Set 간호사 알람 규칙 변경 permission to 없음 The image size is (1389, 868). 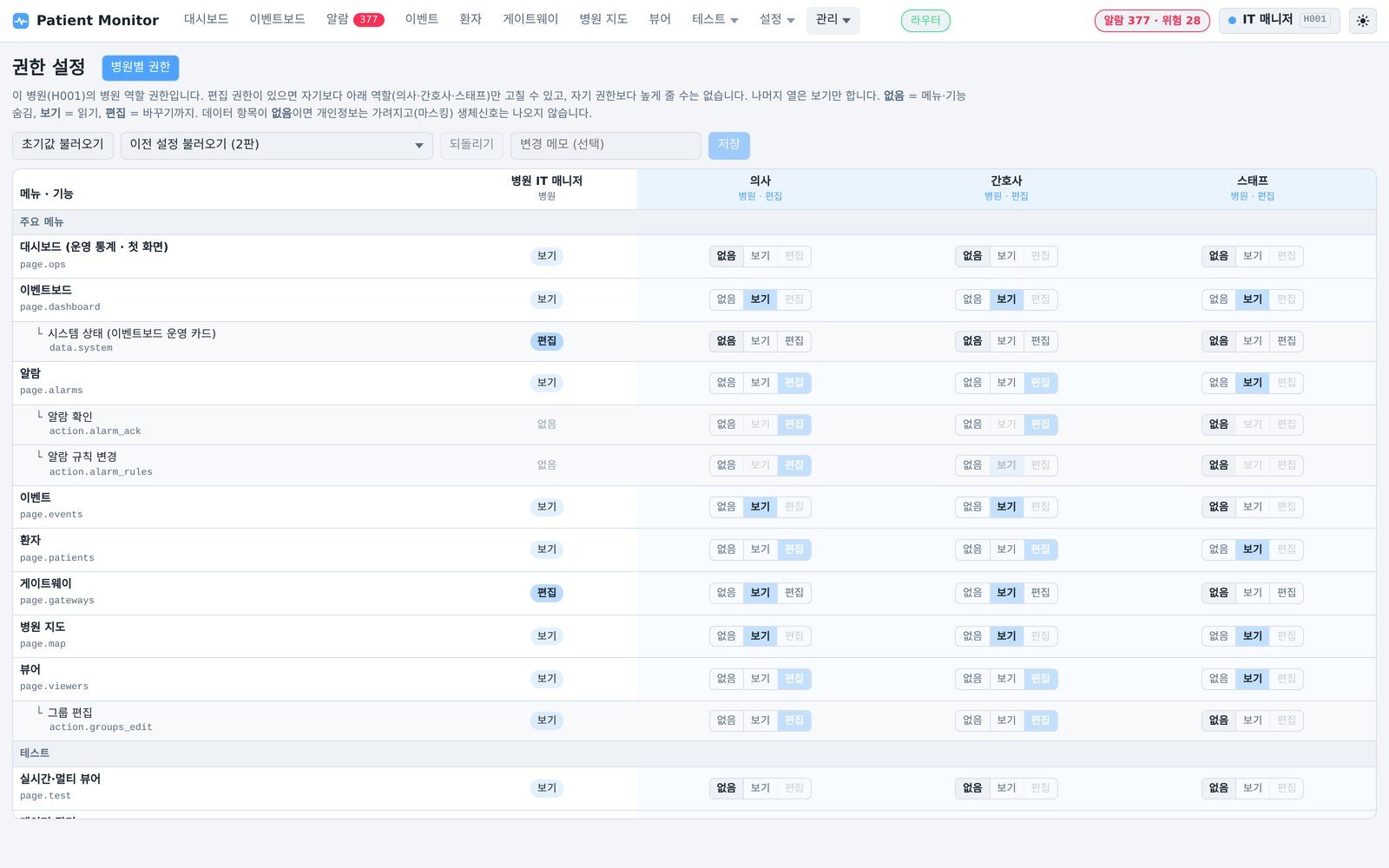[x=972, y=465]
